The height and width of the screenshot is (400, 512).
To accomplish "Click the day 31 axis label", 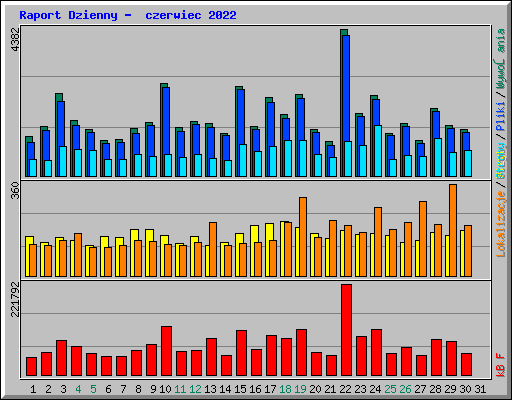I will pos(480,389).
